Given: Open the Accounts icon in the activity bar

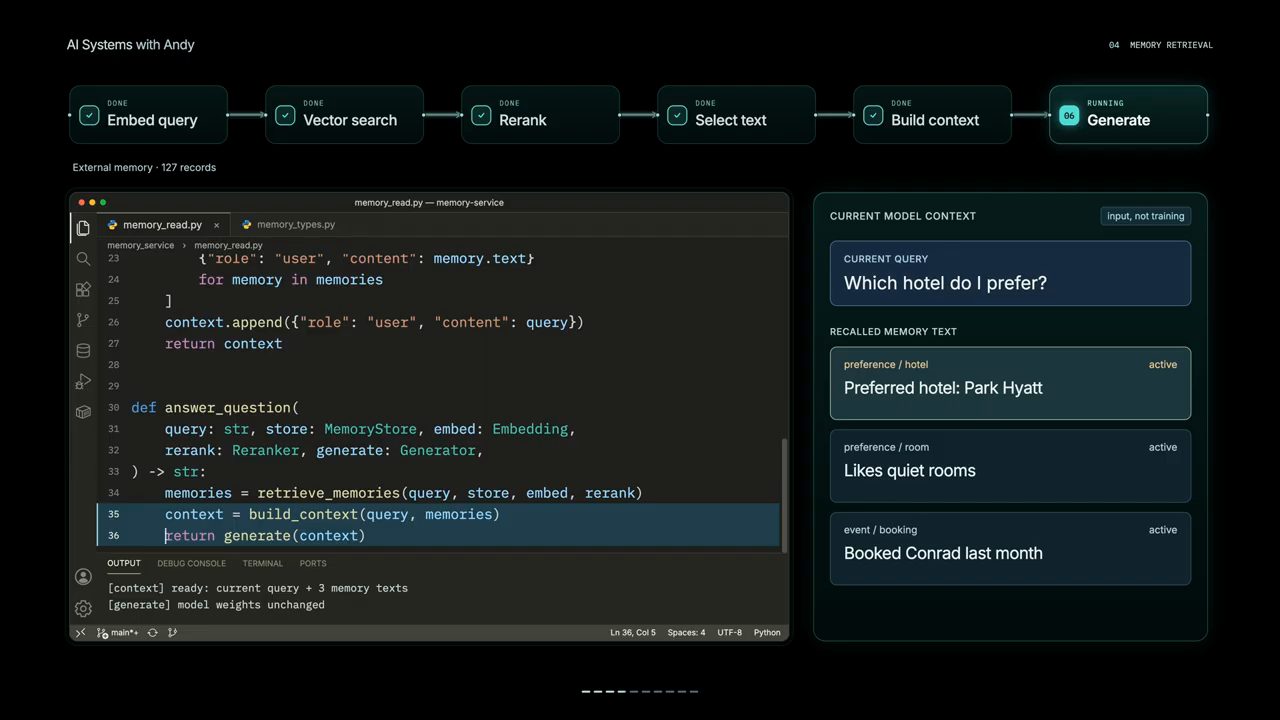Looking at the screenshot, I should 83,577.
